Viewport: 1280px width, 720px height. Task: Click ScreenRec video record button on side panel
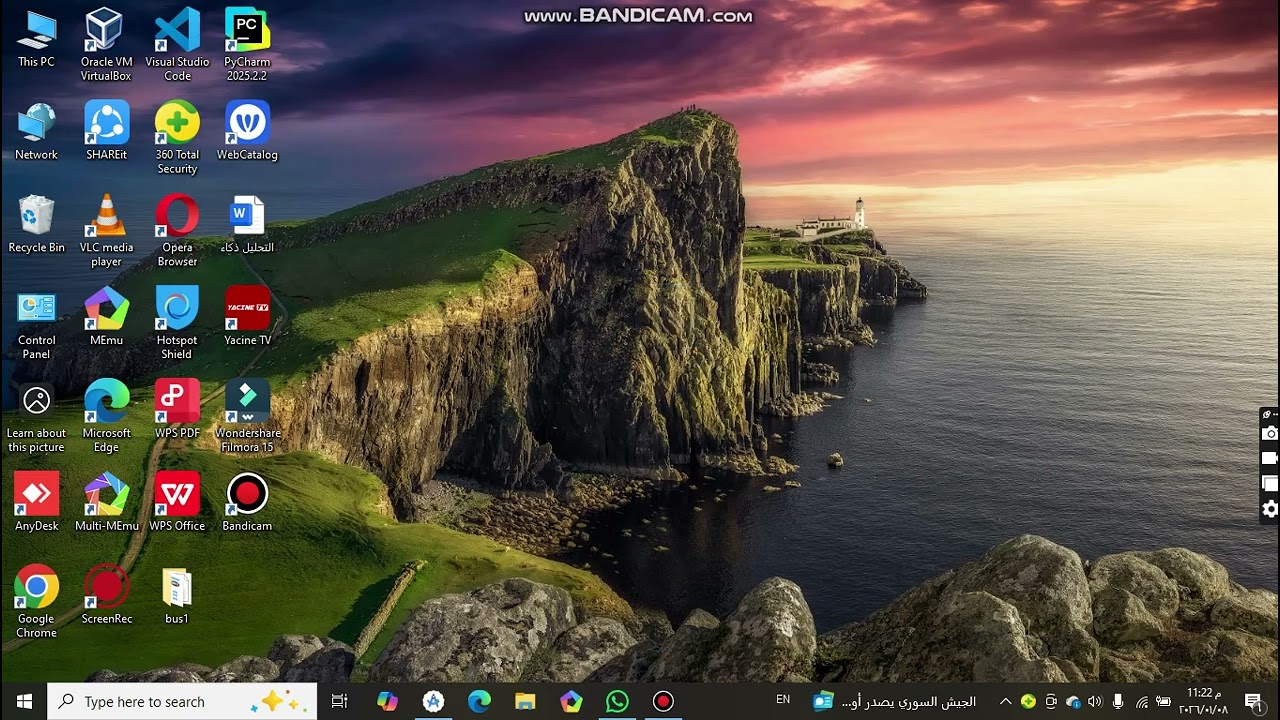[x=1270, y=458]
